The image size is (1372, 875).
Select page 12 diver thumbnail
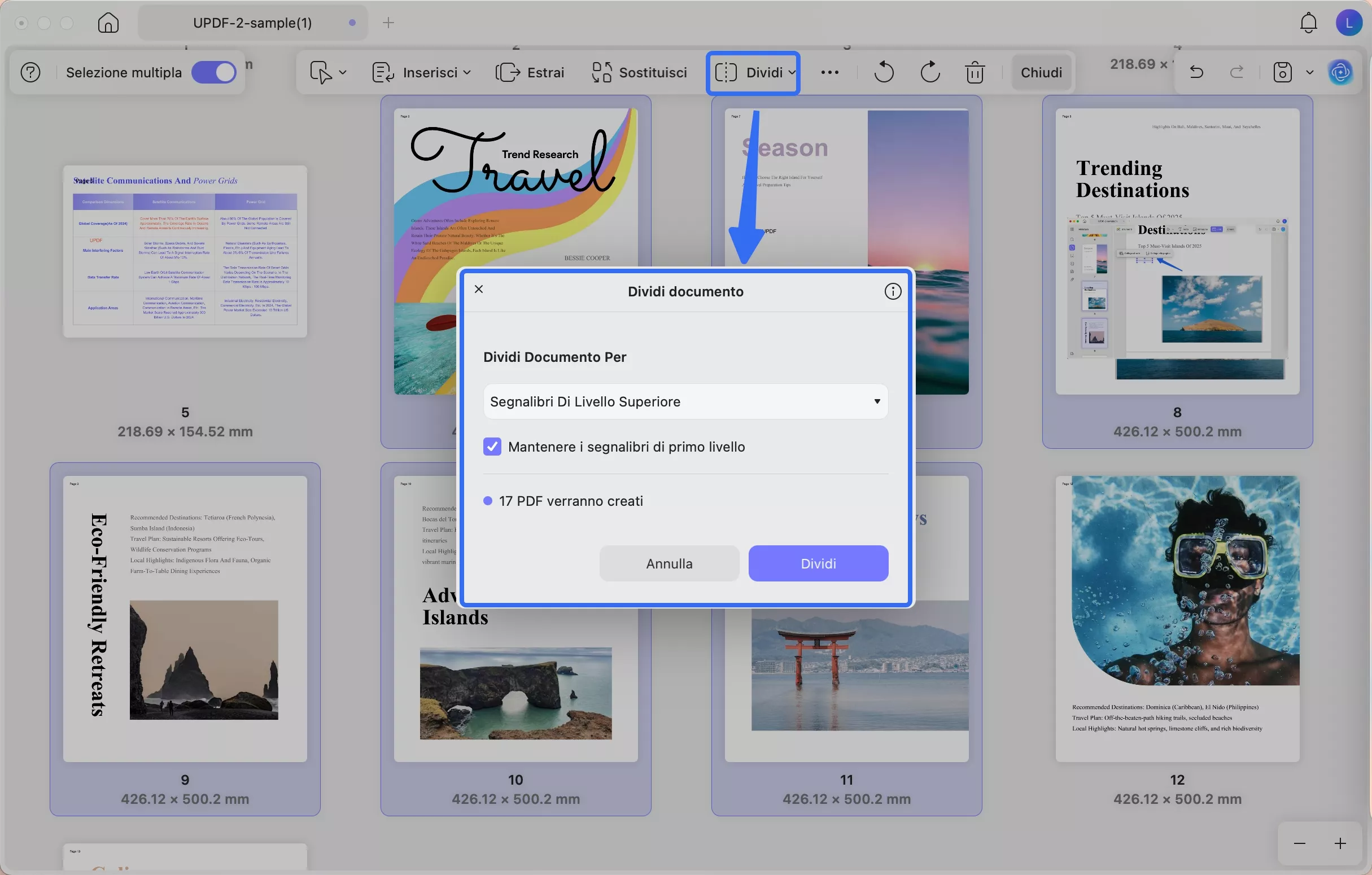pos(1177,618)
